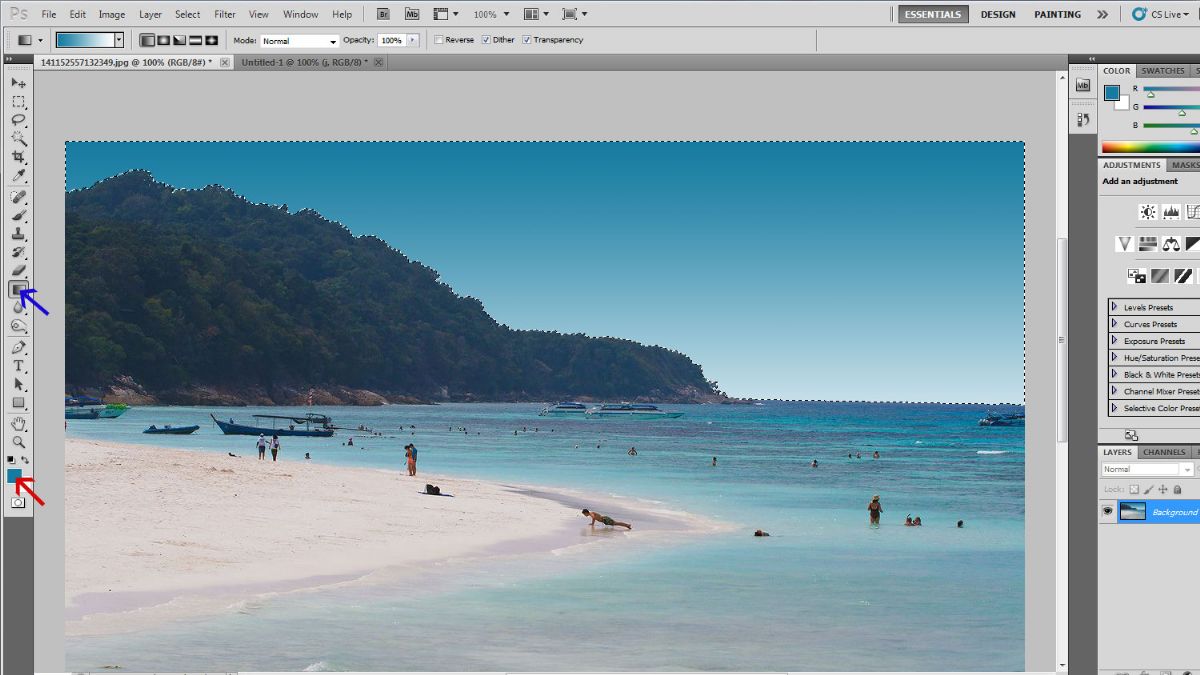Click the Brightness/Contrast adjustment icon
The width and height of the screenshot is (1200, 675).
(x=1147, y=212)
